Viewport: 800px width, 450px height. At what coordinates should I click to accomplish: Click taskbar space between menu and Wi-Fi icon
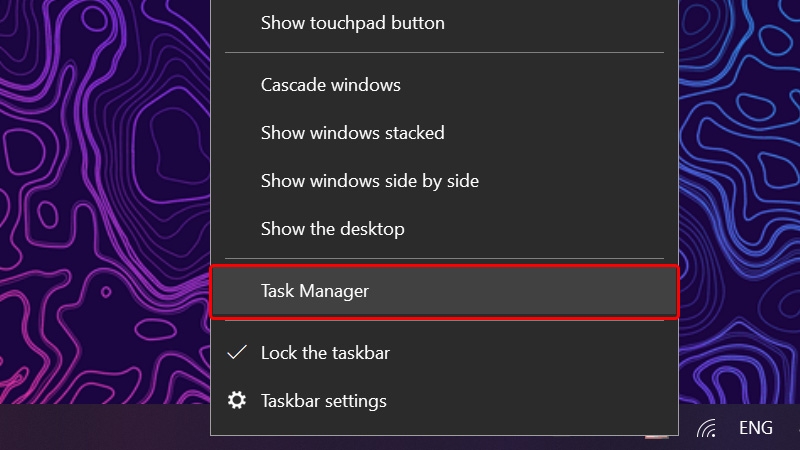(687, 428)
